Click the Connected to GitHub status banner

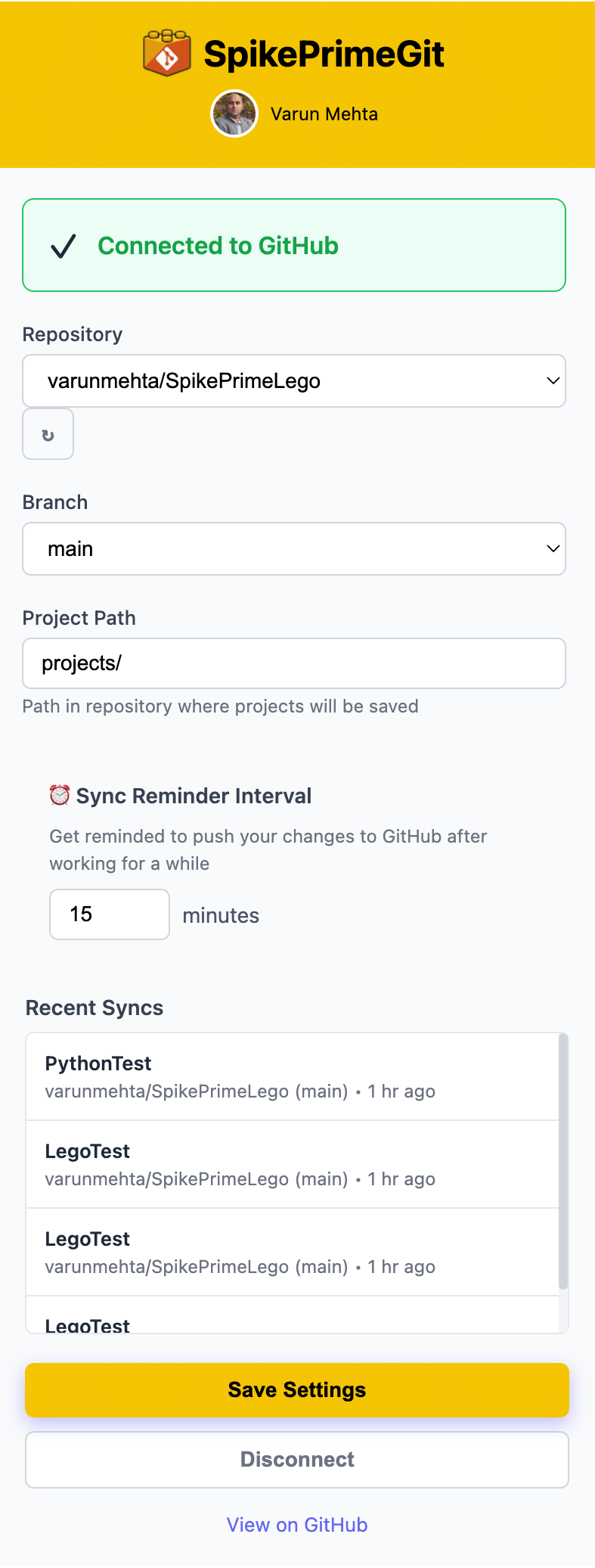coord(294,244)
